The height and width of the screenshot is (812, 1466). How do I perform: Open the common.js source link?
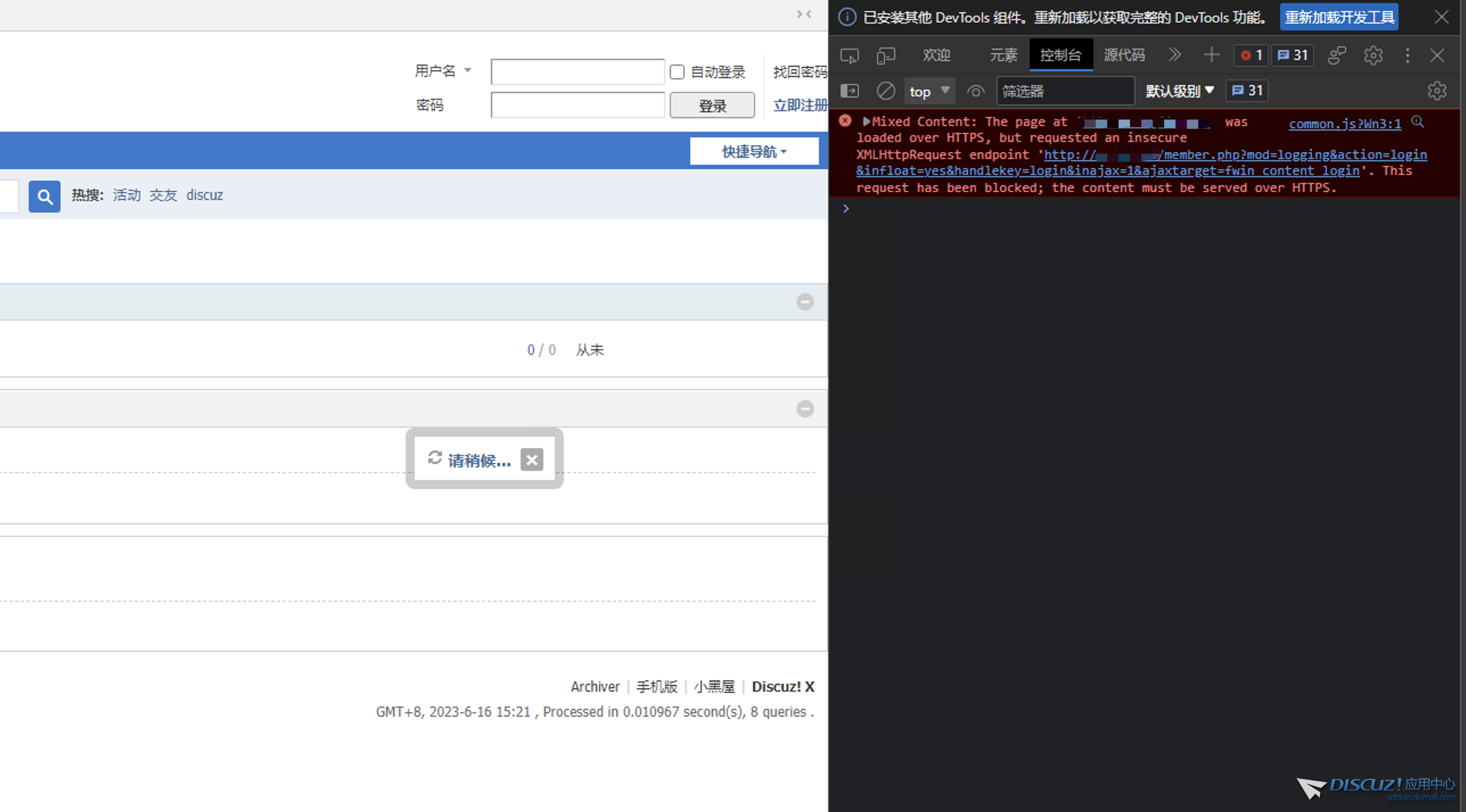(1344, 124)
